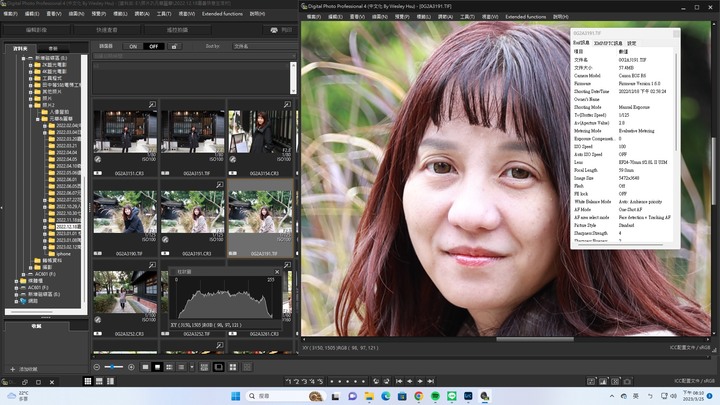Open Windows Start menu
The image size is (720, 405).
point(236,396)
